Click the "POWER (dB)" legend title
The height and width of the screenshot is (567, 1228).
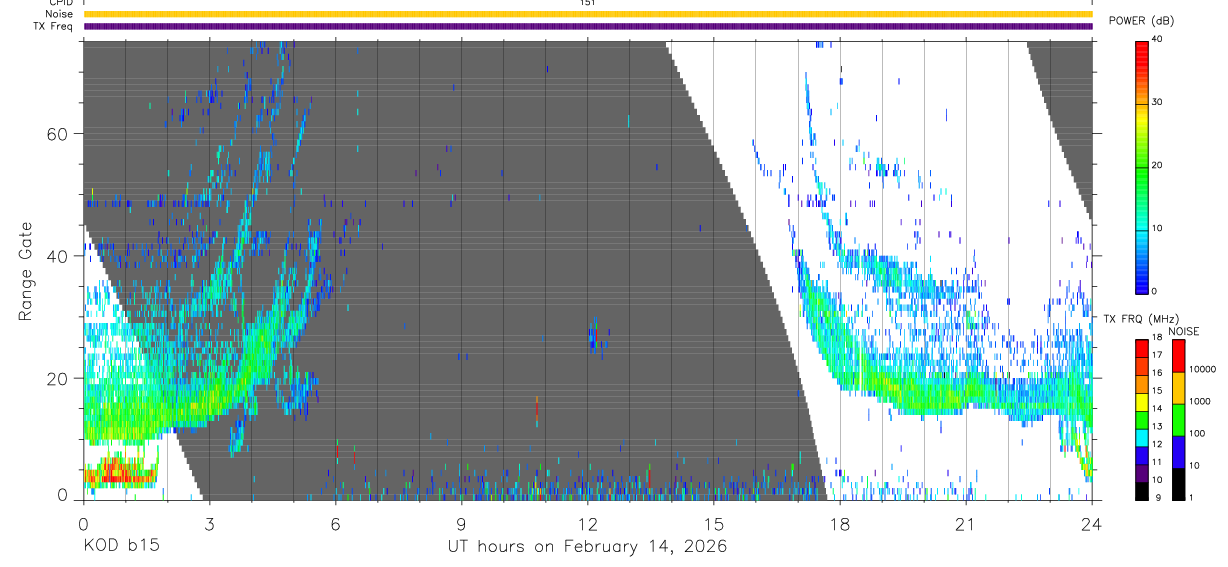point(1141,21)
